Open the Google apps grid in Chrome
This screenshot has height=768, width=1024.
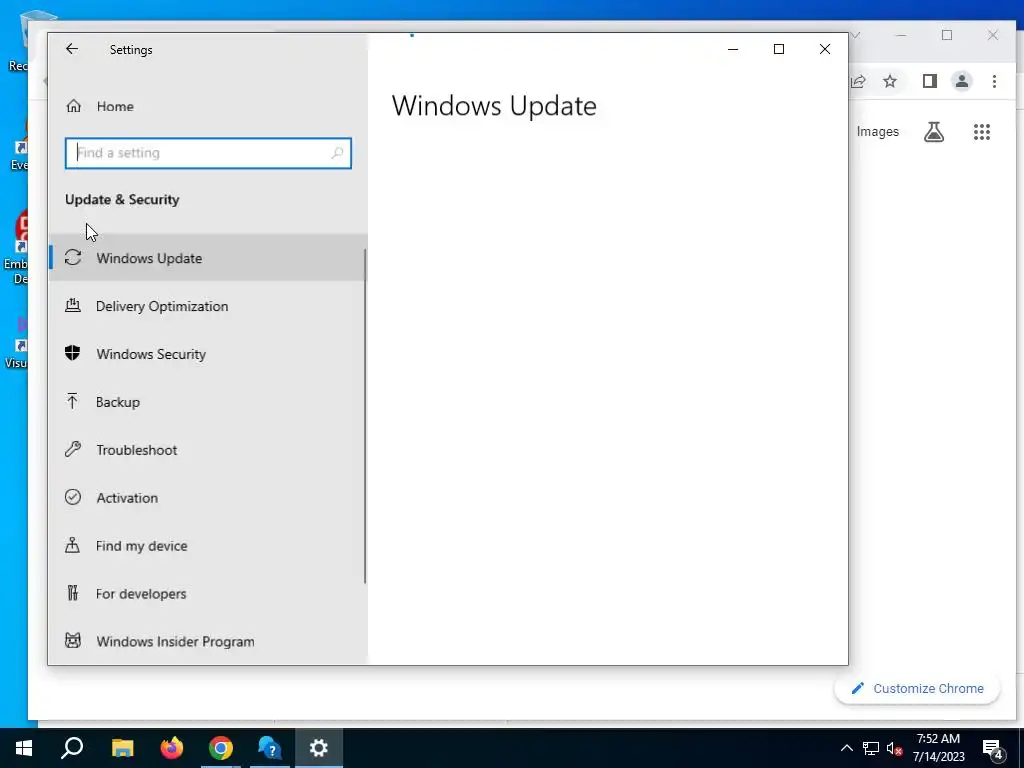click(982, 132)
